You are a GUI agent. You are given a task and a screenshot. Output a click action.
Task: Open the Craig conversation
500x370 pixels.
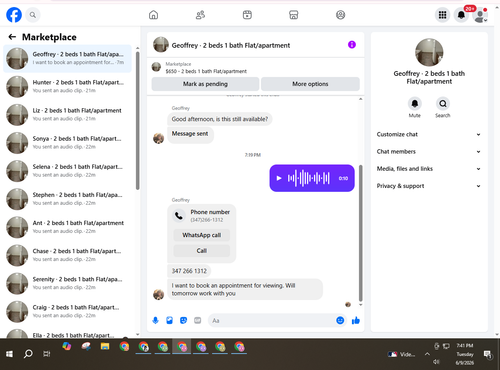coord(67,312)
